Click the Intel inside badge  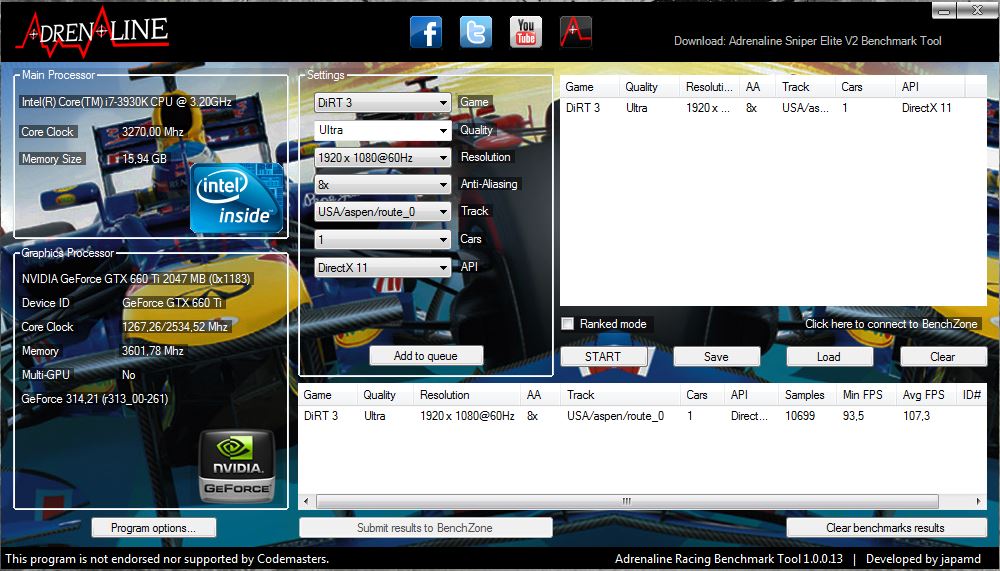click(237, 198)
